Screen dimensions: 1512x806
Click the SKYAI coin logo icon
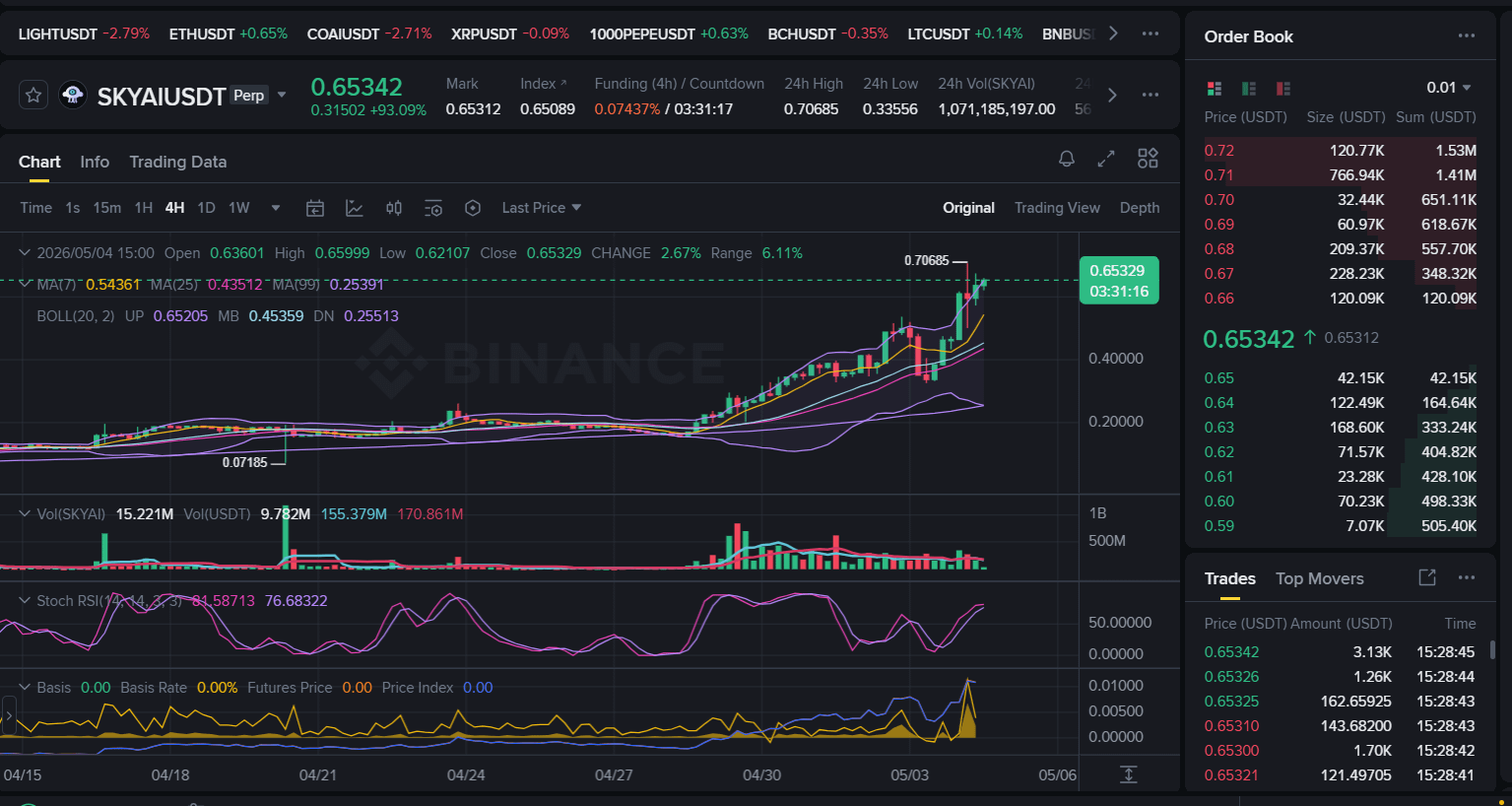pos(72,96)
